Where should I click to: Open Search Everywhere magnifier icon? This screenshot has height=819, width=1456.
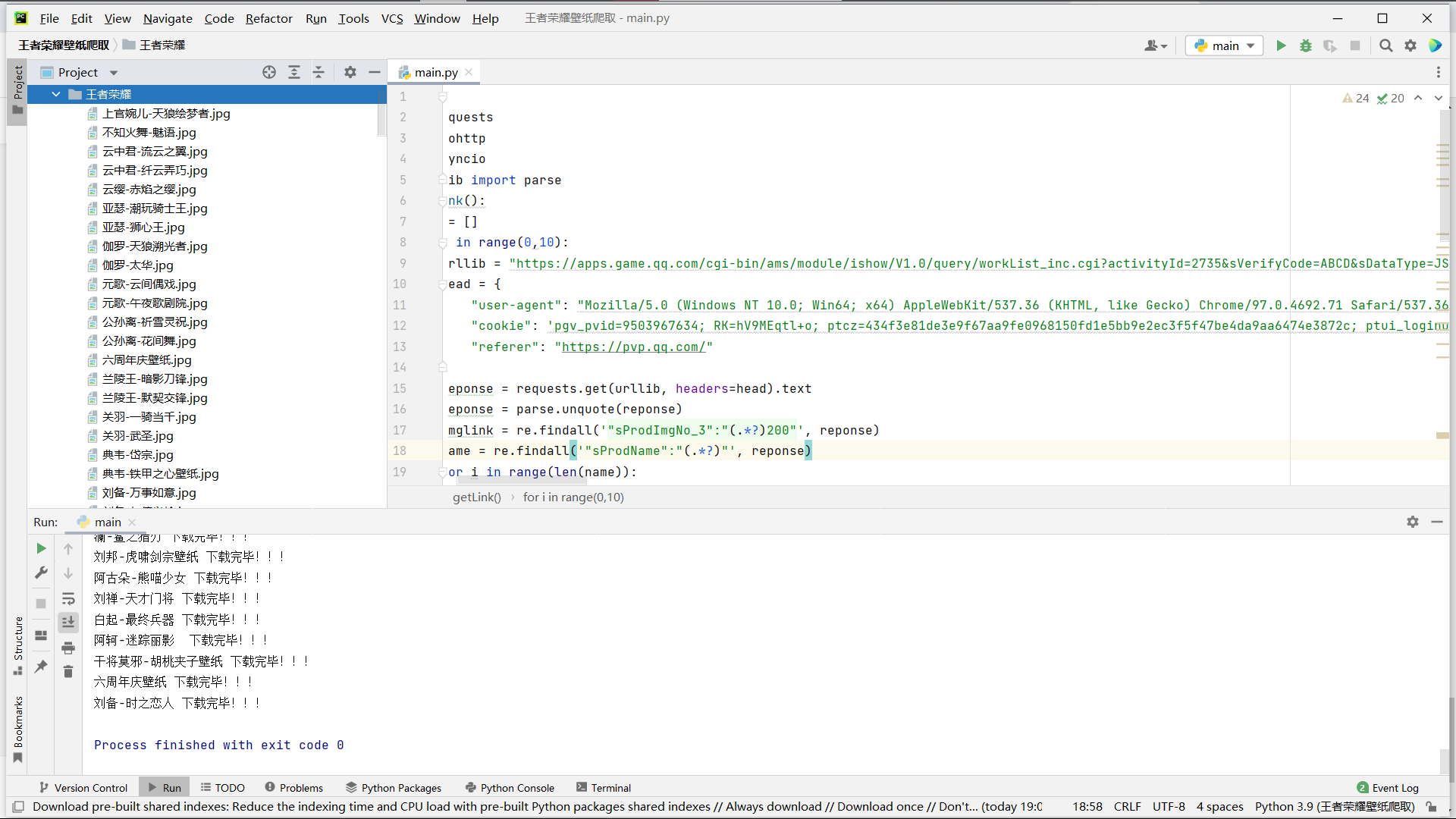coord(1385,45)
